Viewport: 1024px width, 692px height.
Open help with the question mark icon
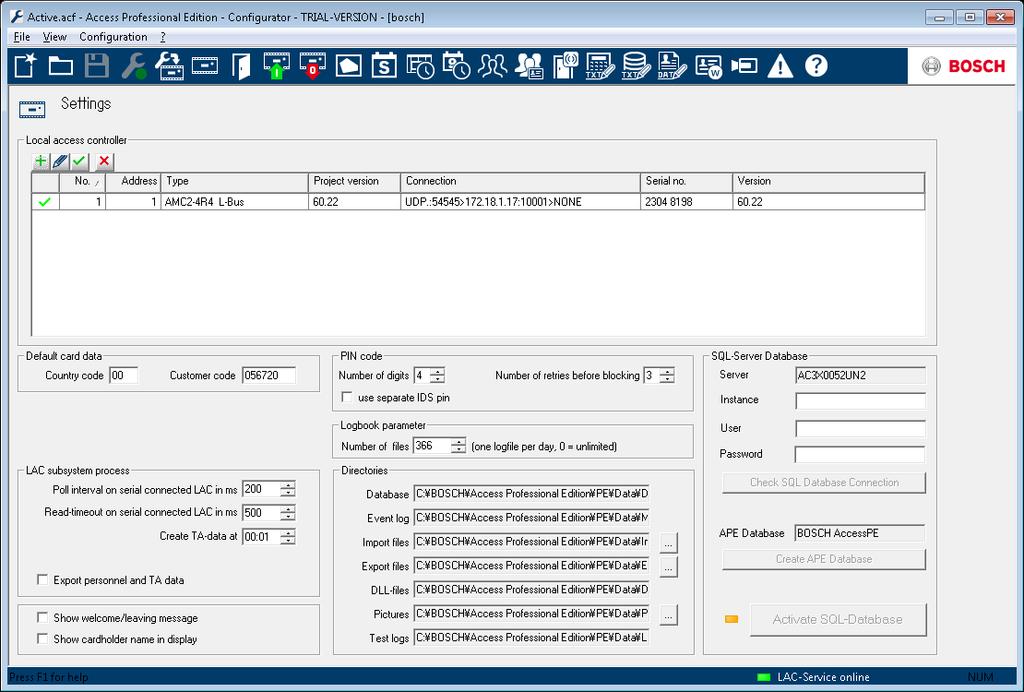click(816, 66)
